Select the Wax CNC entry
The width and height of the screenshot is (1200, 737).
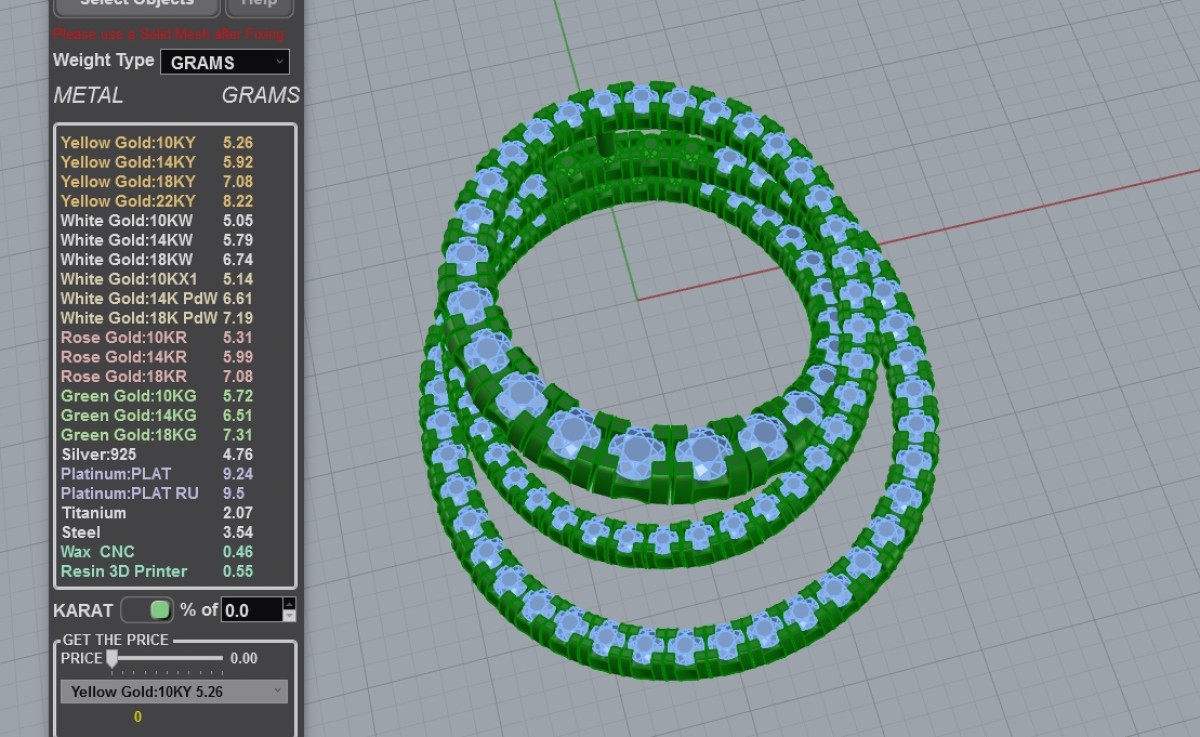pos(97,552)
